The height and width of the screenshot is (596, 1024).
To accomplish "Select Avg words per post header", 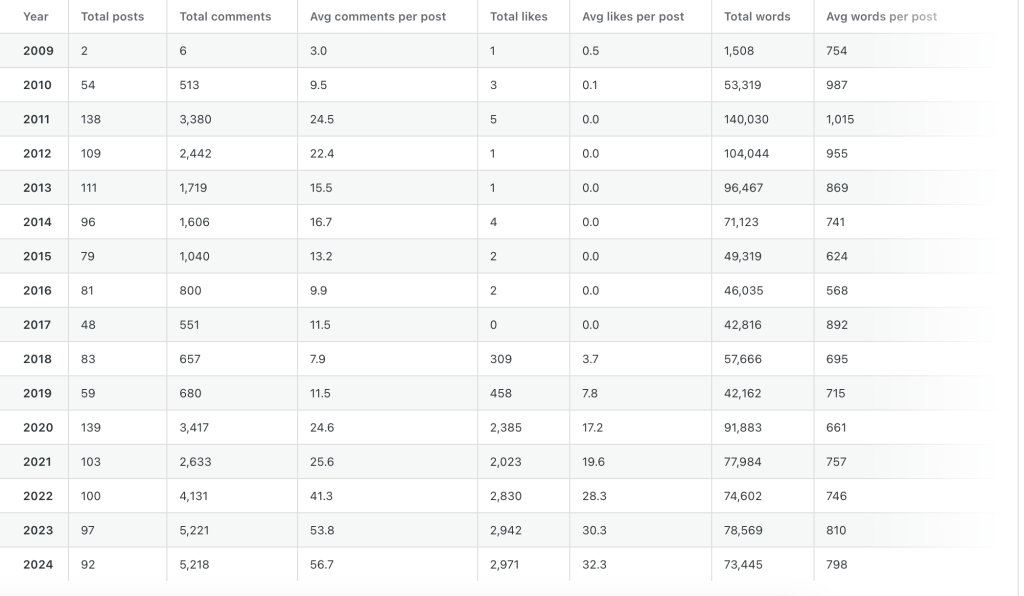I will coord(882,17).
